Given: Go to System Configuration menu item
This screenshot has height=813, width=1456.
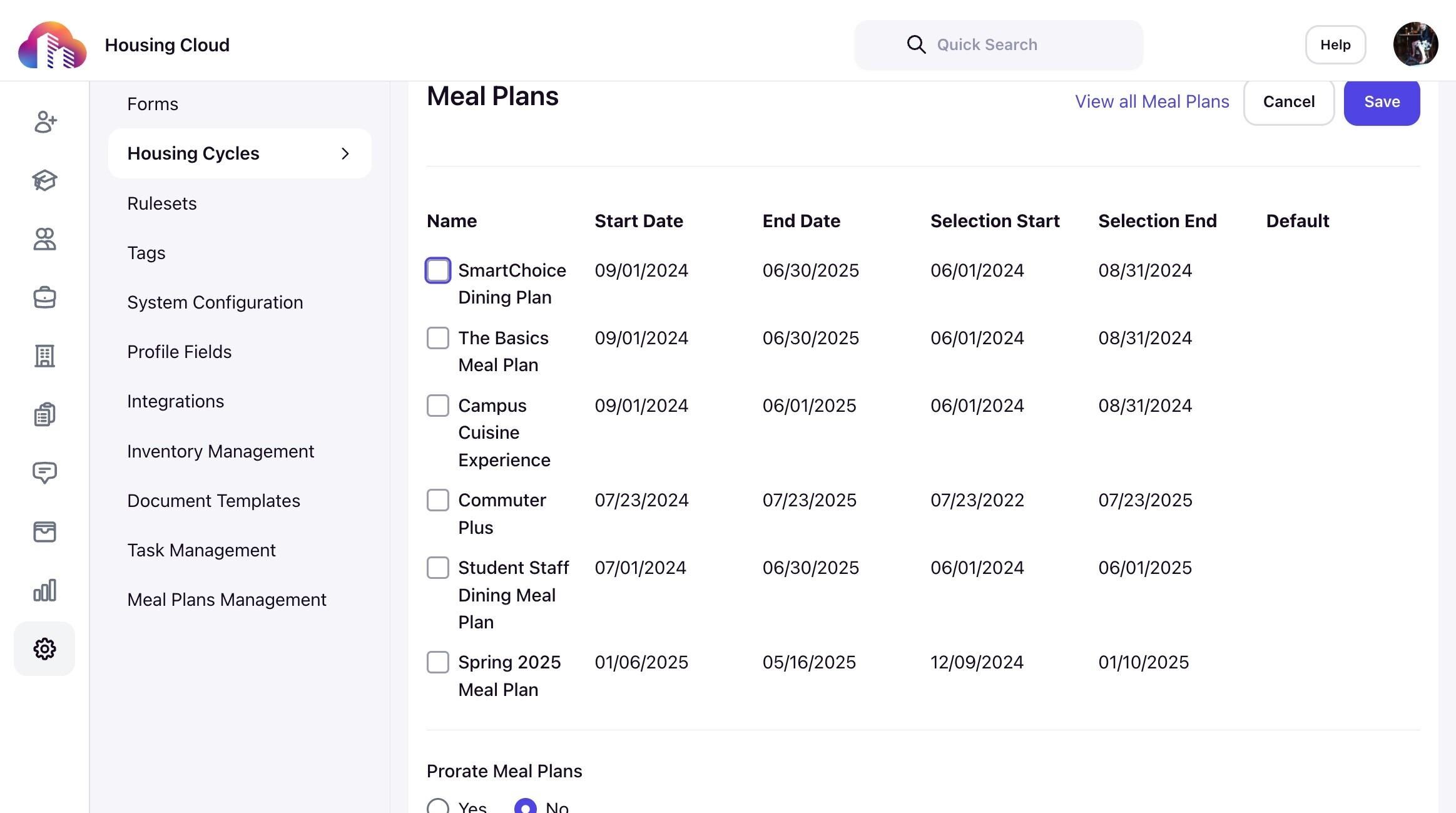Looking at the screenshot, I should point(215,302).
